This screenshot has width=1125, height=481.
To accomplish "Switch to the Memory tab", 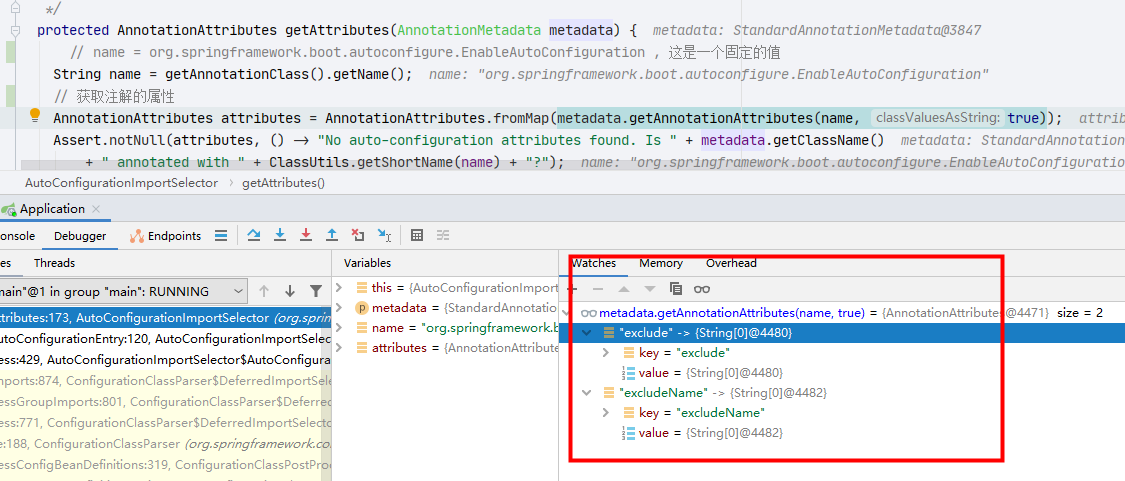I will [x=661, y=263].
